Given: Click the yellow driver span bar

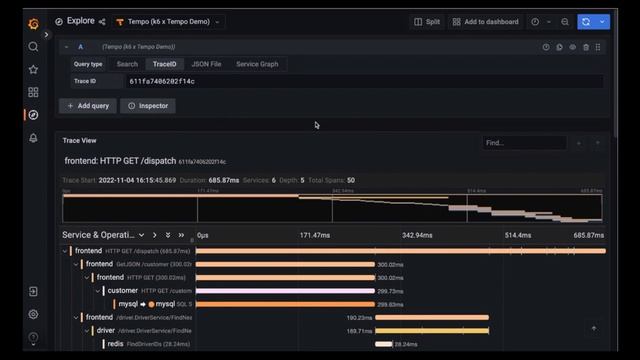Looking at the screenshot, I should (432, 331).
